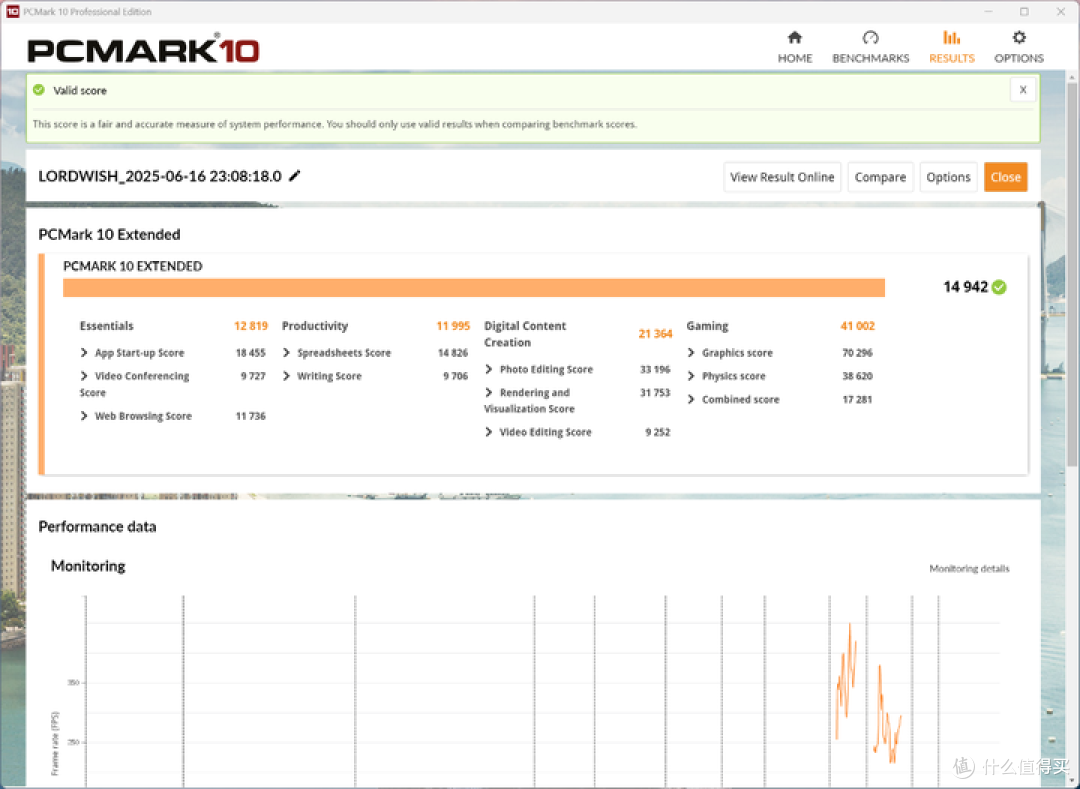Switch to RESULTS tab label
The image size is (1080, 789).
click(x=951, y=59)
